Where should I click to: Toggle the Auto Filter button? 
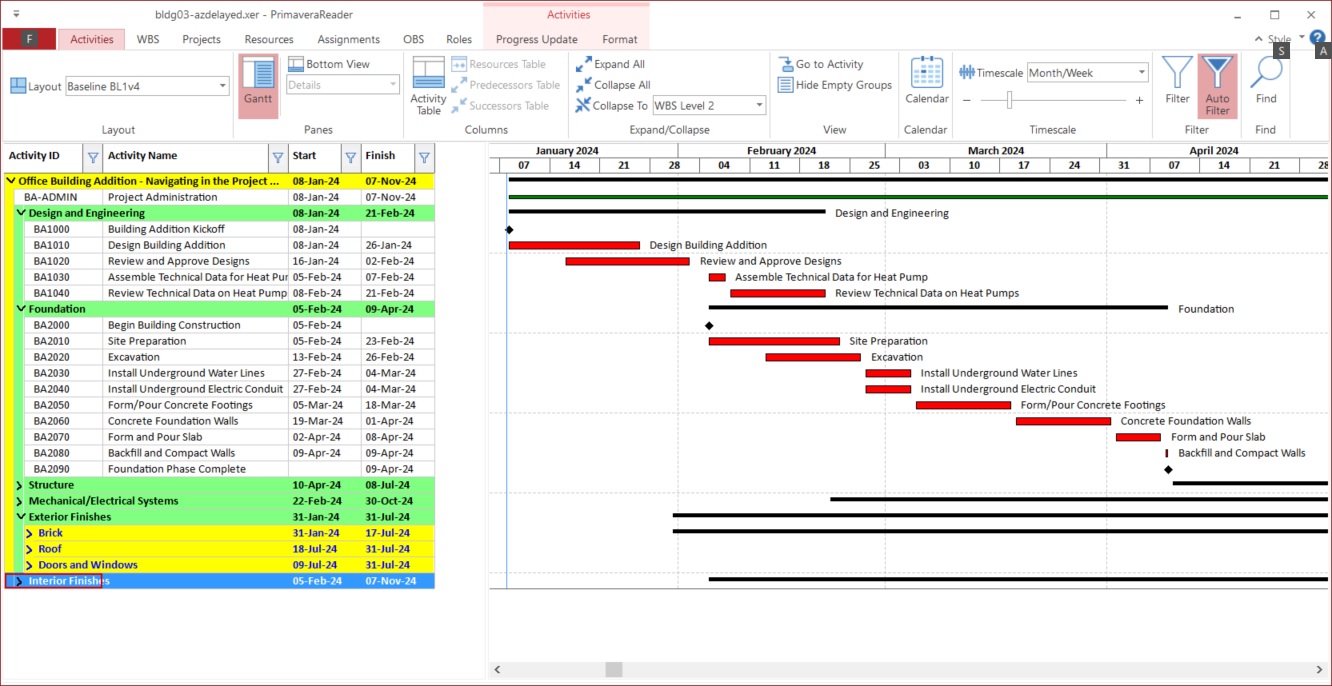(1217, 84)
